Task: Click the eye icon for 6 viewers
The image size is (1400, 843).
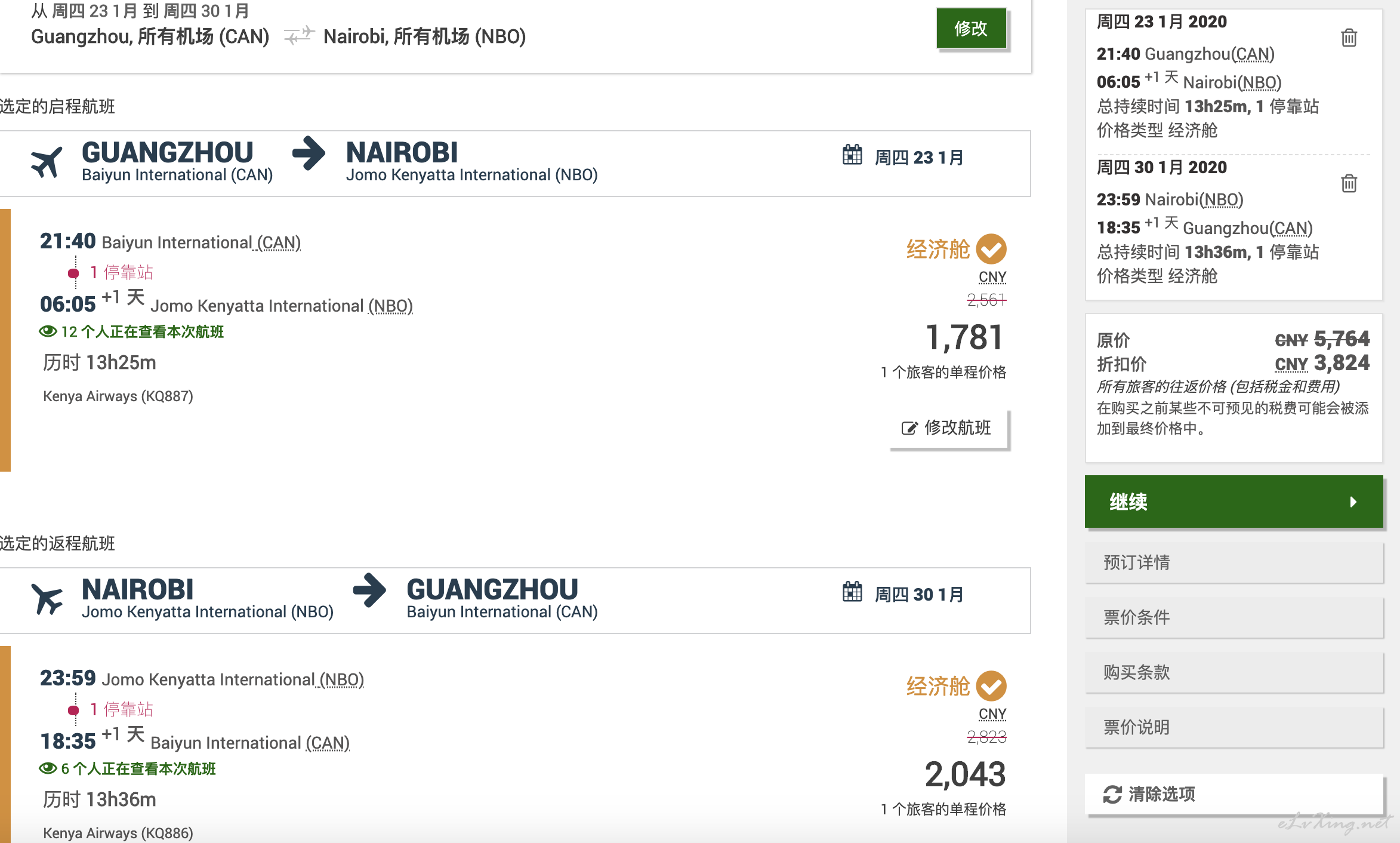Action: (48, 768)
